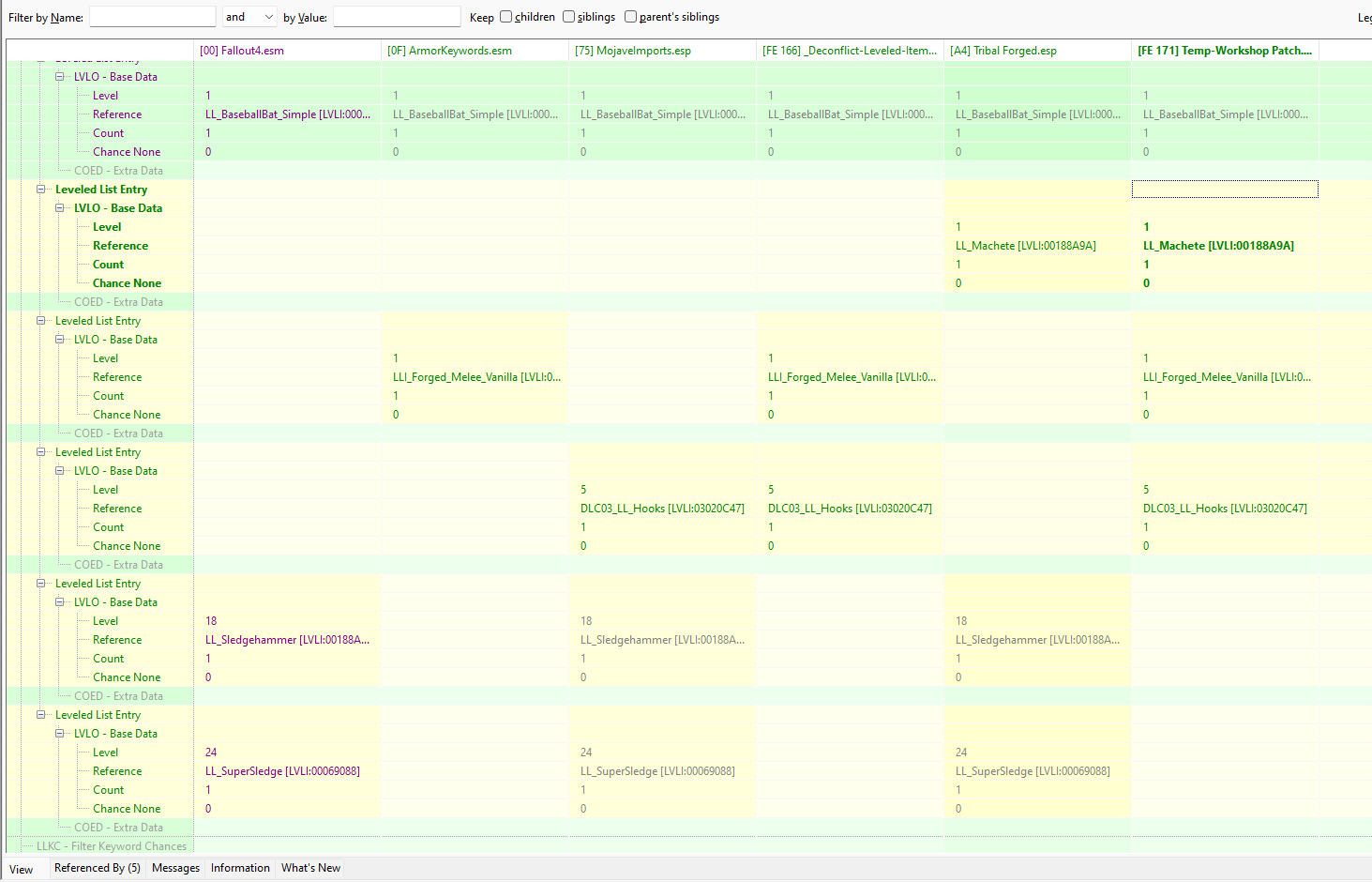Select LL_Sledgehammer cell in Fallout4.esm column
The height and width of the screenshot is (882, 1372).
click(x=287, y=640)
